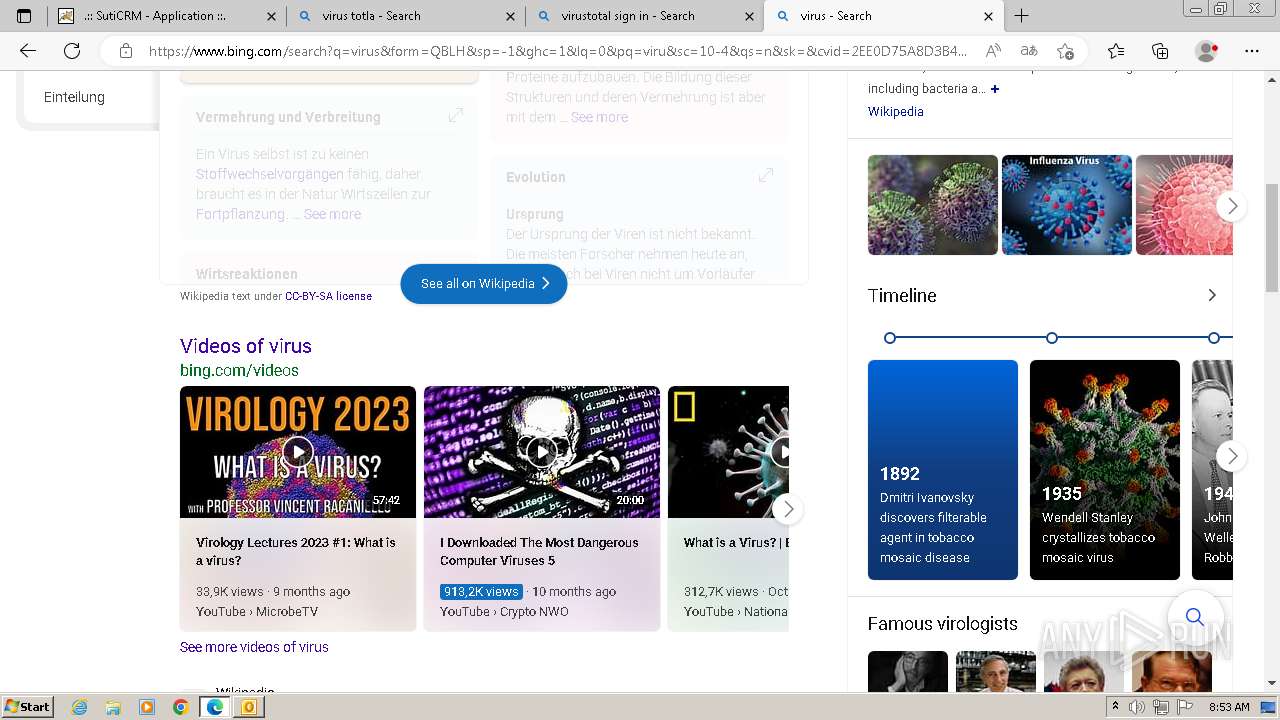Click the address bar URL field
Viewport: 1280px width, 720px height.
point(558,51)
